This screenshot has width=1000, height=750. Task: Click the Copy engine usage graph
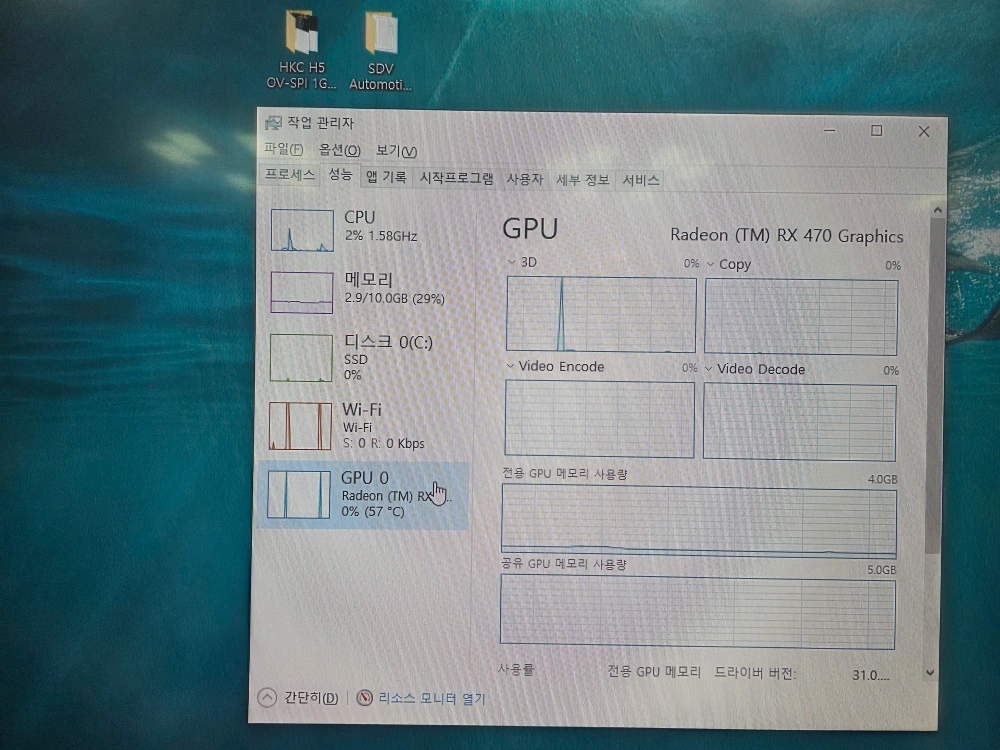pos(801,317)
